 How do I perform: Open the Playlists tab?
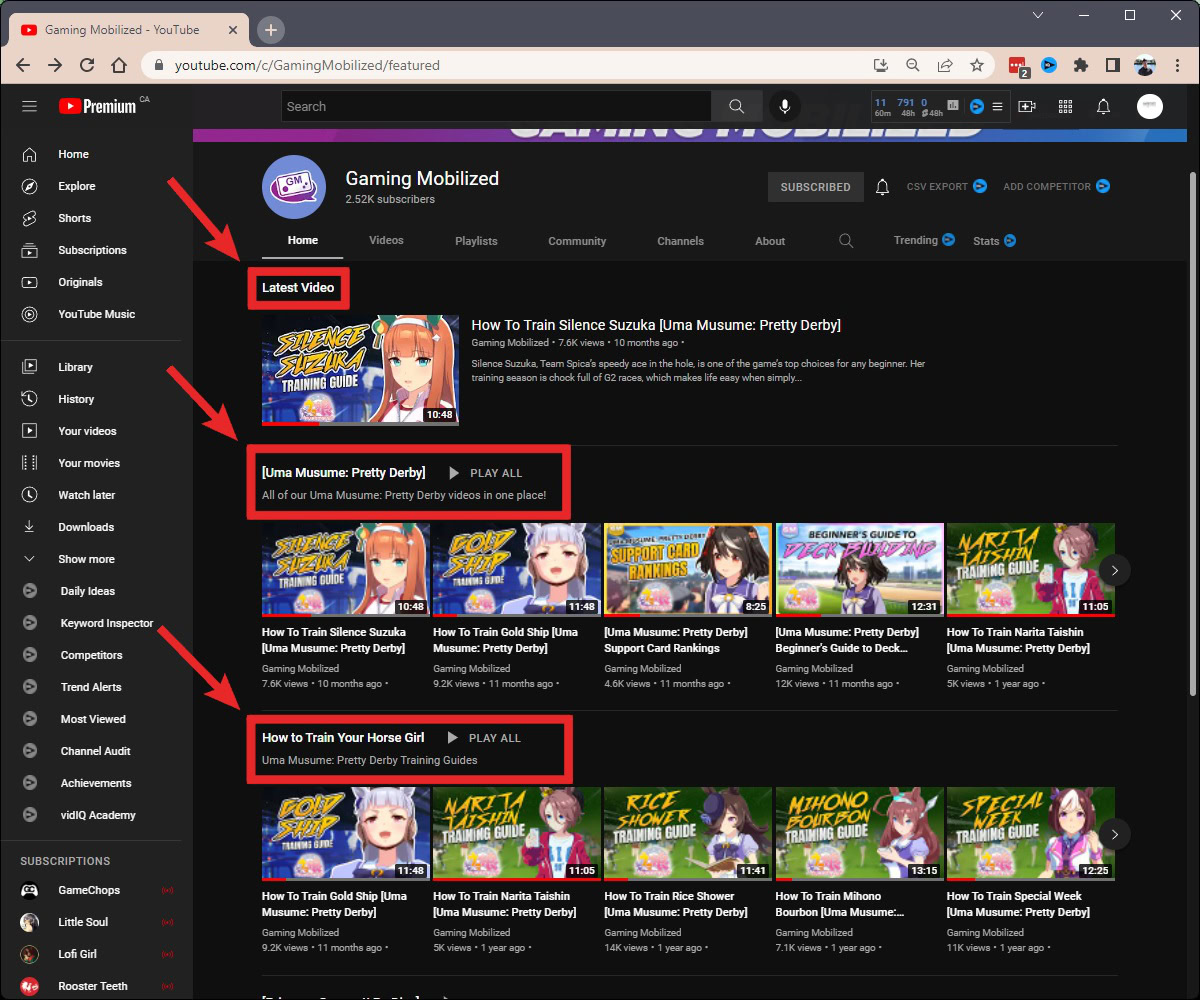point(476,241)
